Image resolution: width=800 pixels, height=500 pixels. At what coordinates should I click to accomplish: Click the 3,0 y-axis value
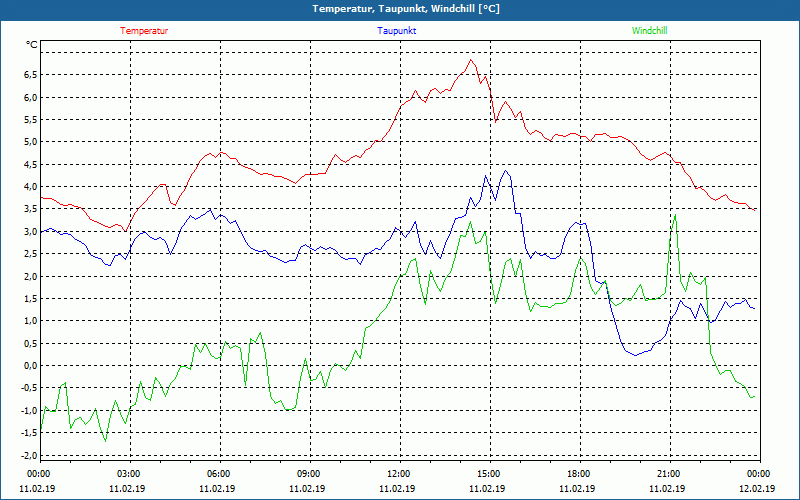[31, 232]
